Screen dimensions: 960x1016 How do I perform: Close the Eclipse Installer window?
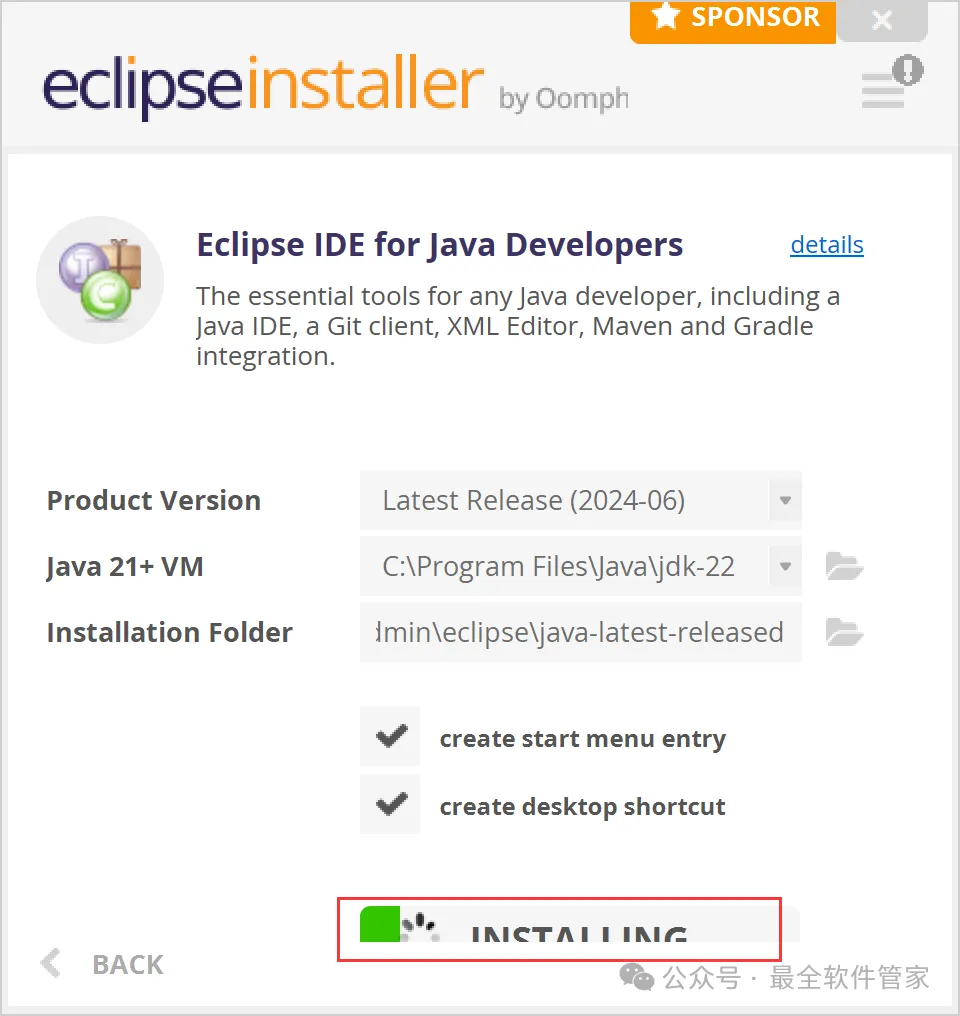882,19
